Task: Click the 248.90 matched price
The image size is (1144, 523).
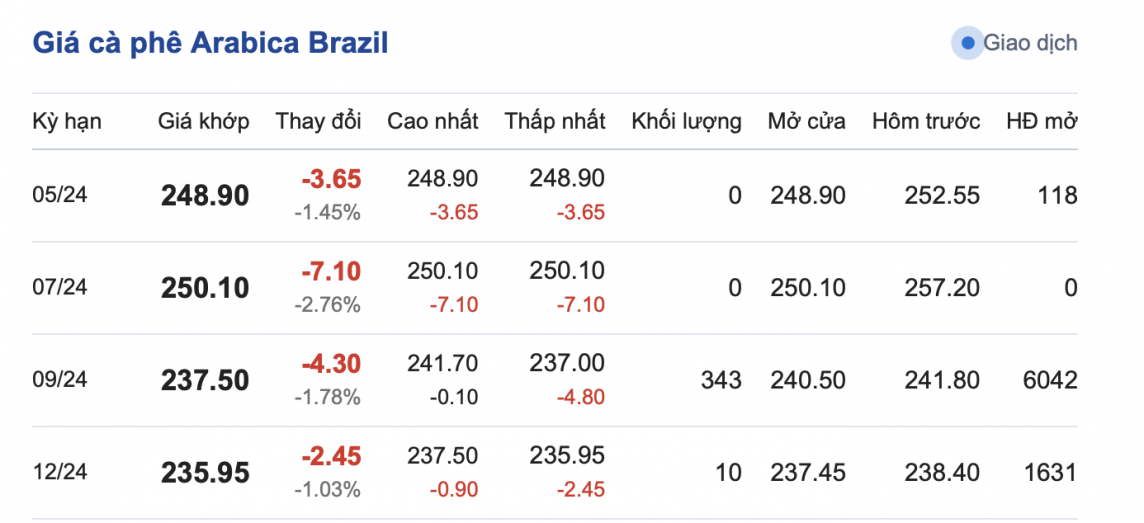Action: point(205,196)
